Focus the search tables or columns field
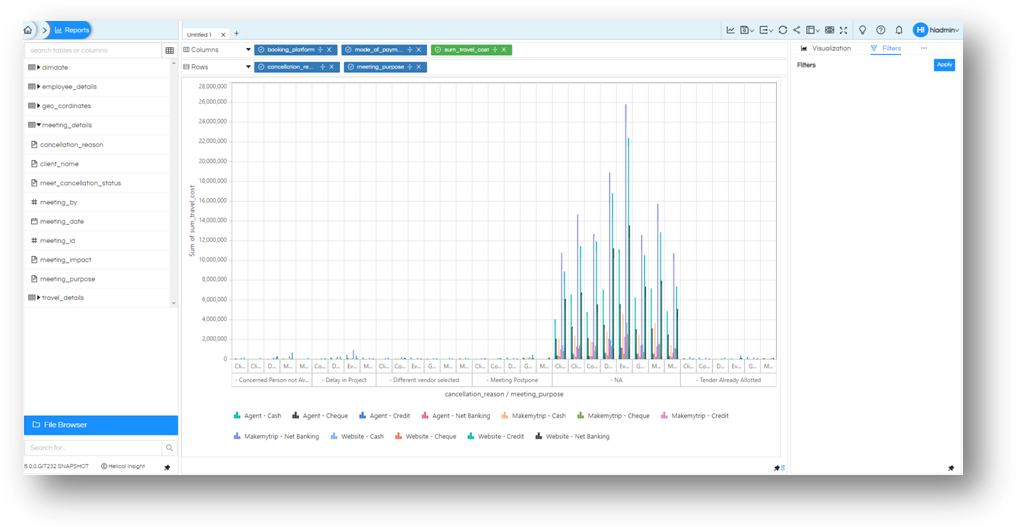Screen dimensions: 1017x527 (93, 50)
